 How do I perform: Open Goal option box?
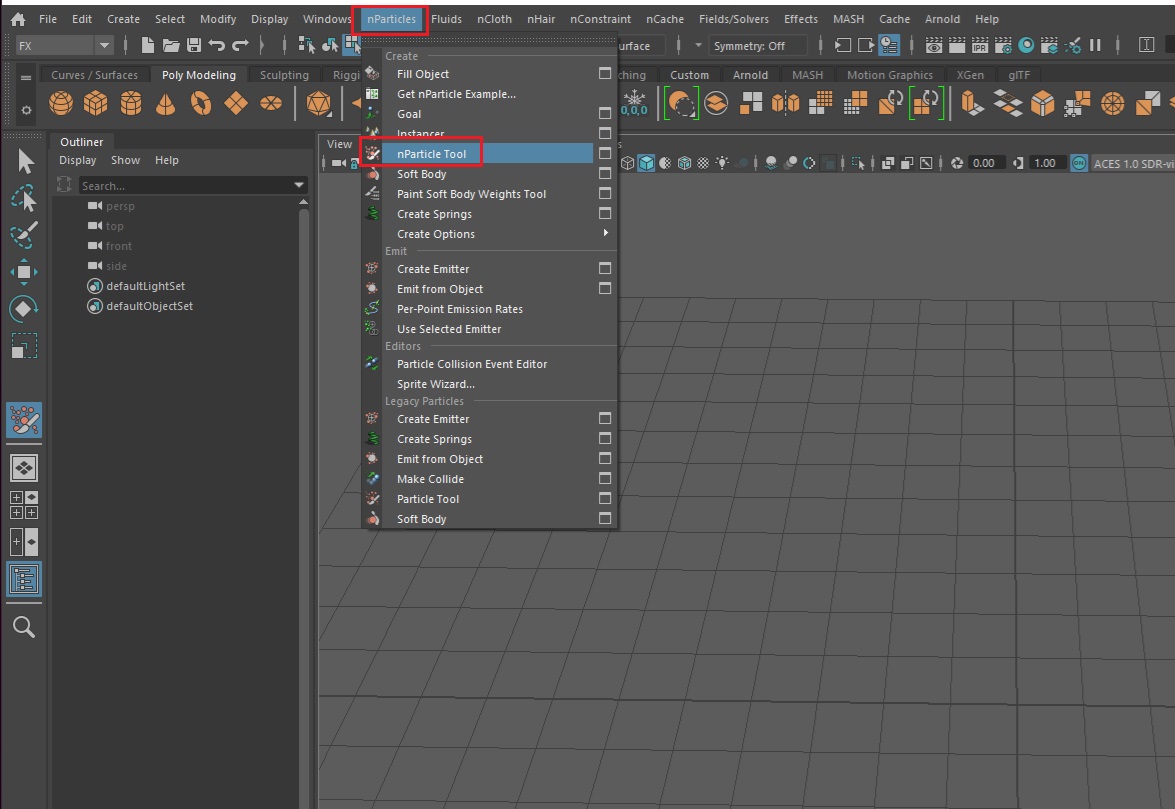point(605,113)
